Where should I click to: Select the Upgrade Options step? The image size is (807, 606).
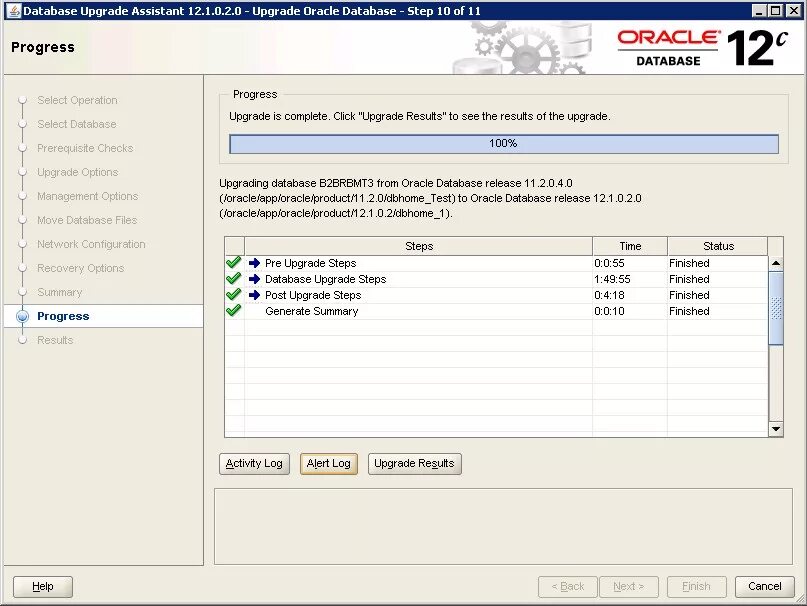(x=78, y=172)
